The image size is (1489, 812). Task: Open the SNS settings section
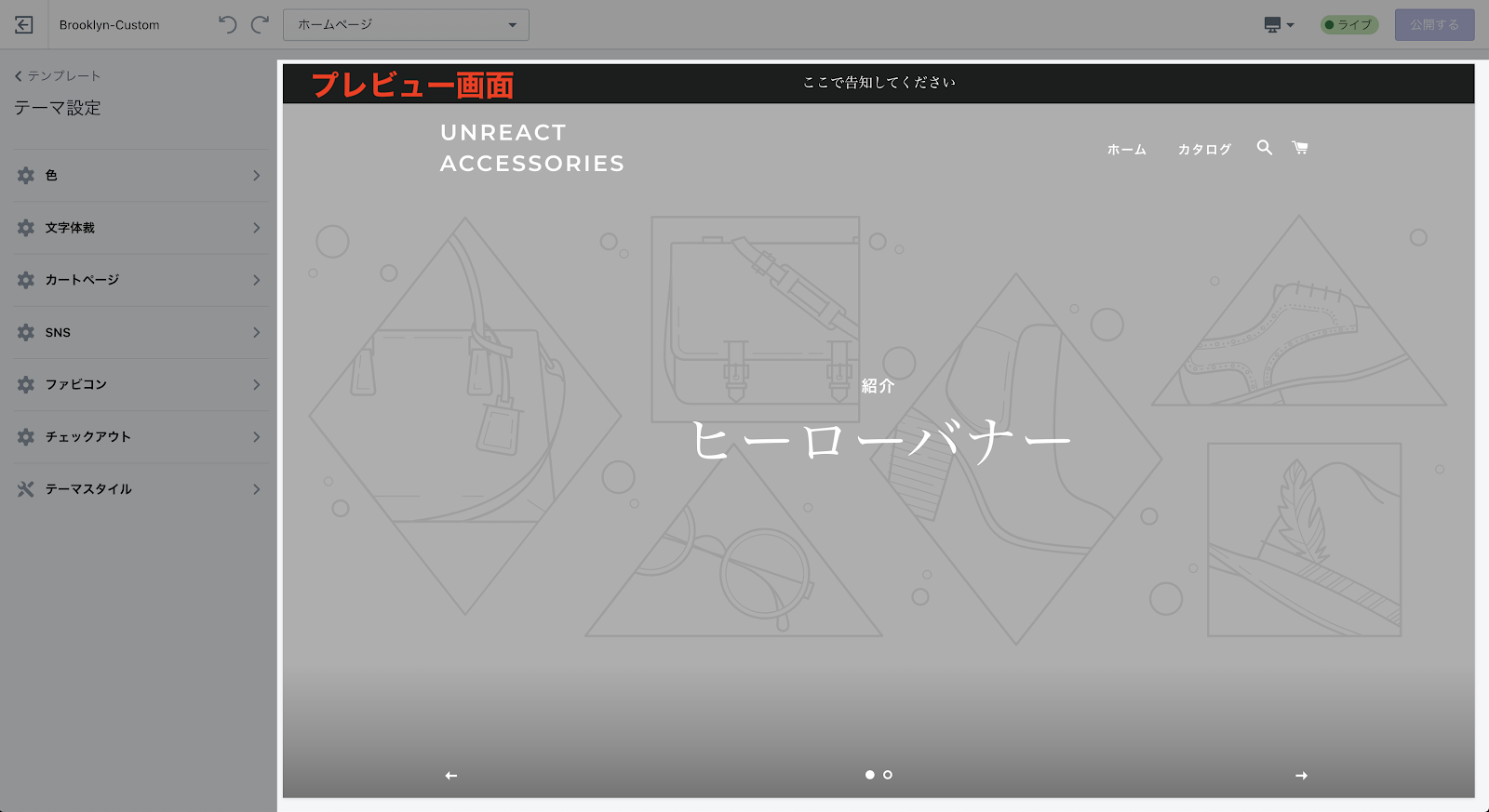pos(140,332)
